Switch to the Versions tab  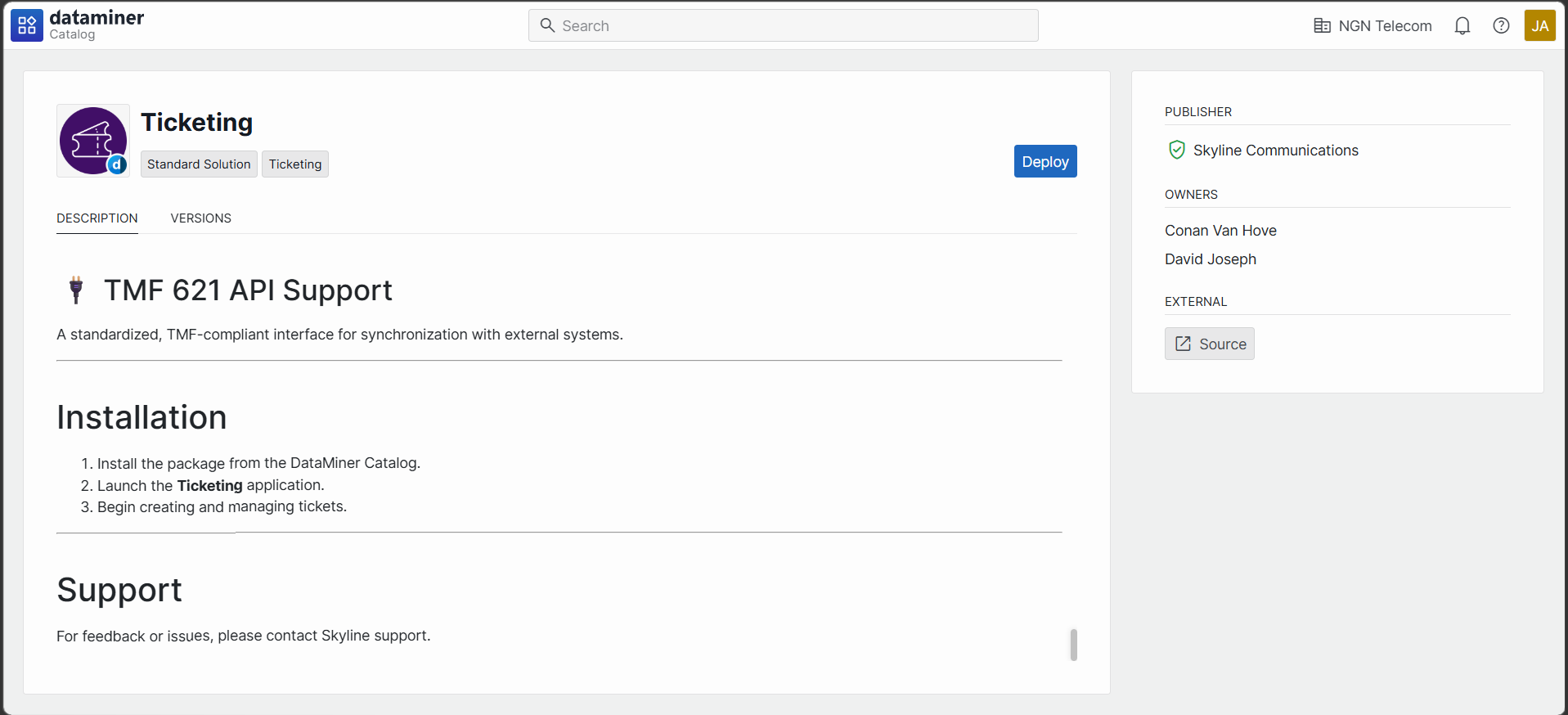point(200,218)
